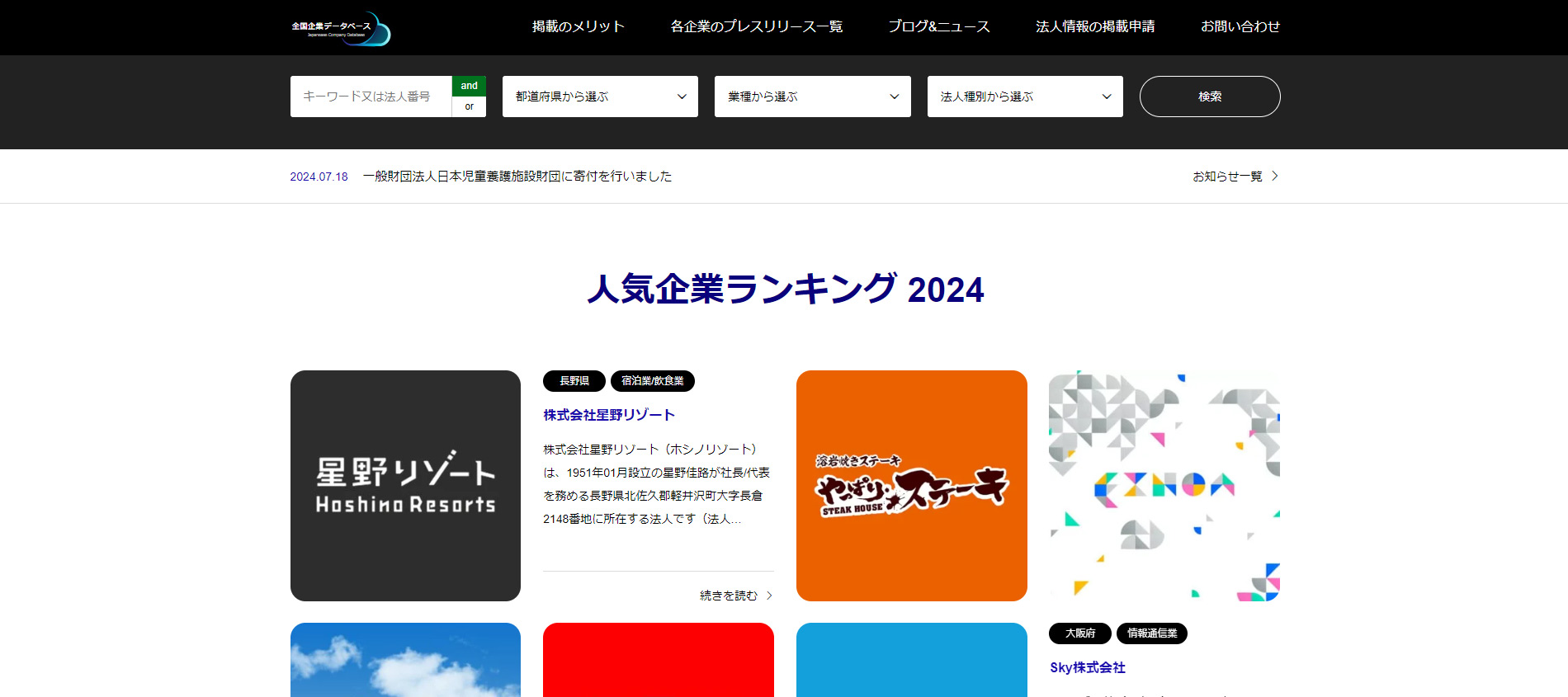Expand 法人種別から選ぶ dropdown

click(x=1025, y=97)
